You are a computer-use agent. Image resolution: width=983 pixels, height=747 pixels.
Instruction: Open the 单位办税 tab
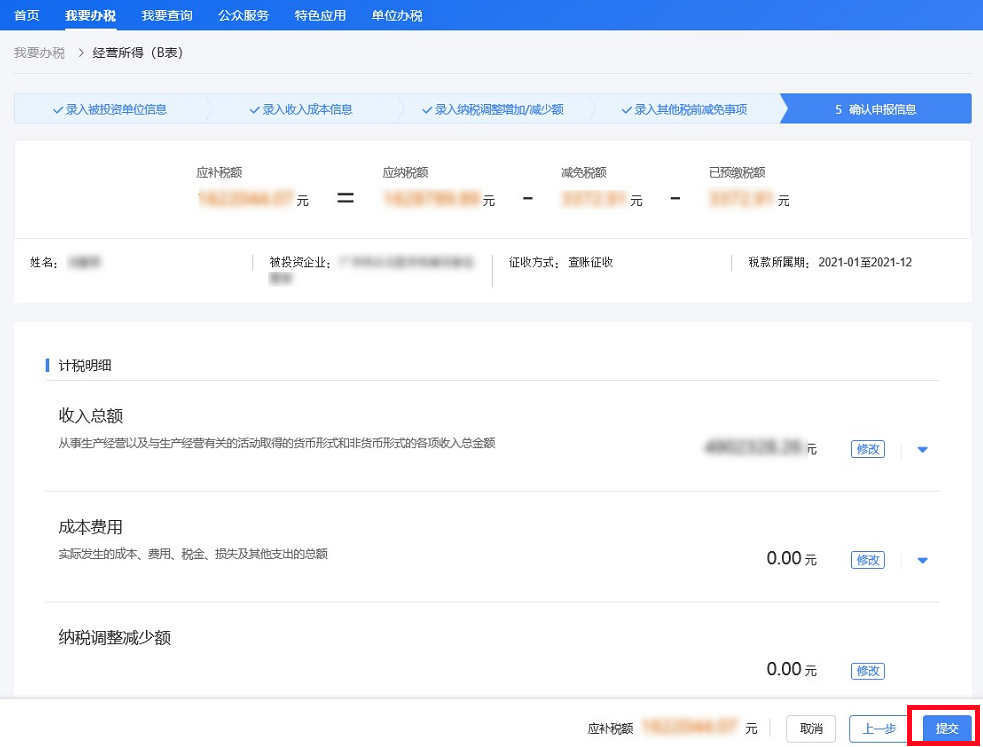point(397,15)
